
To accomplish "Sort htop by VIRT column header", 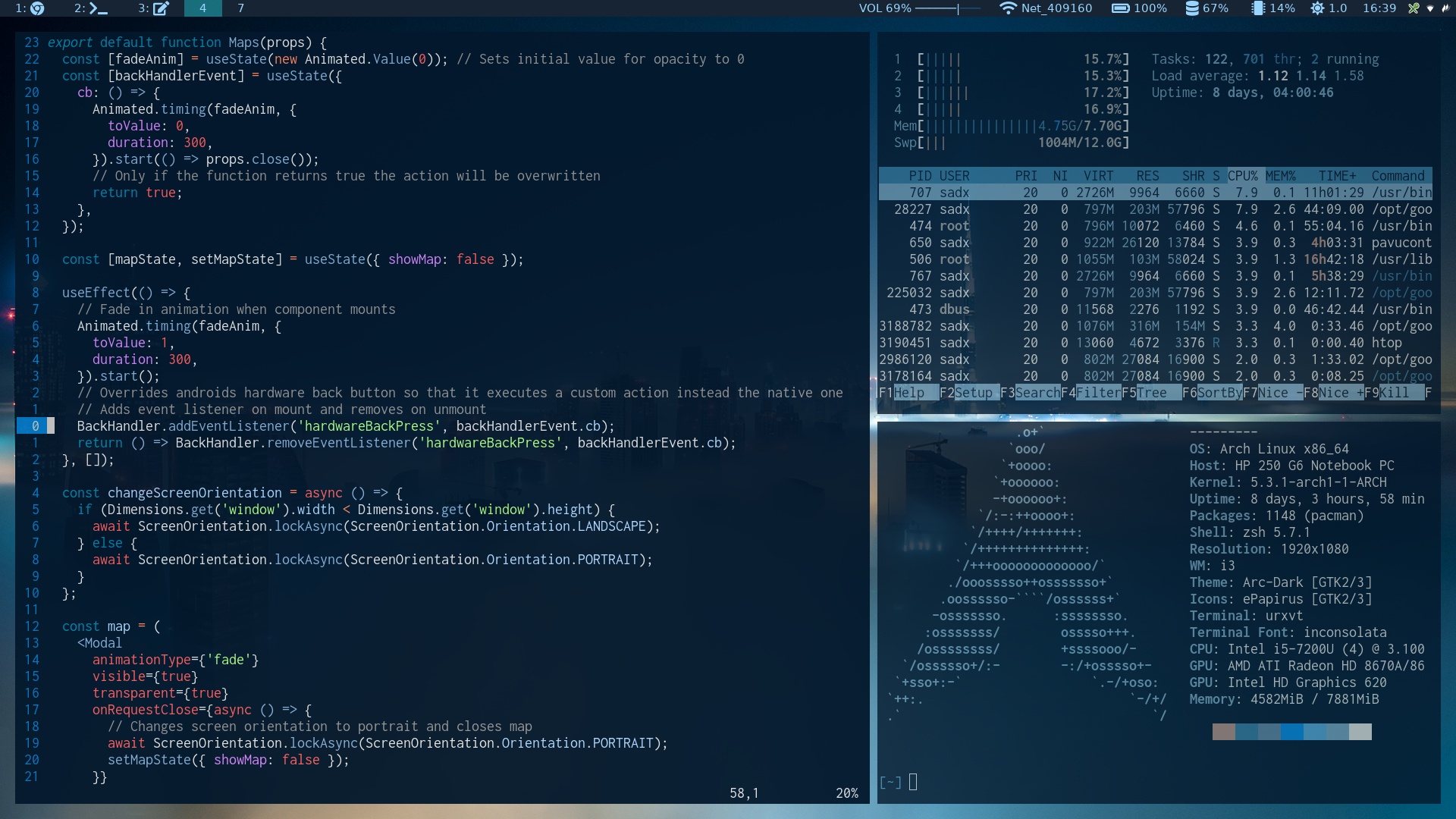I will tap(1098, 176).
